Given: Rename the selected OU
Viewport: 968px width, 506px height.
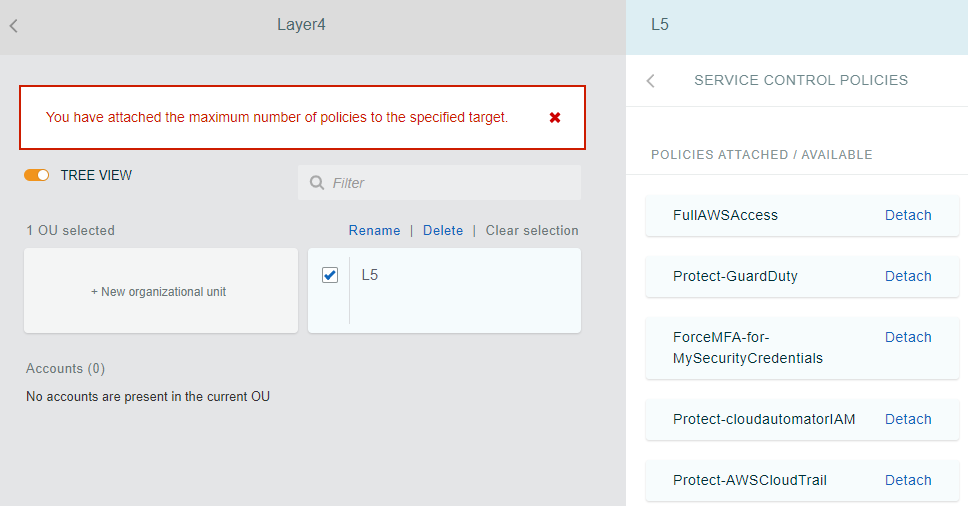Looking at the screenshot, I should (374, 230).
